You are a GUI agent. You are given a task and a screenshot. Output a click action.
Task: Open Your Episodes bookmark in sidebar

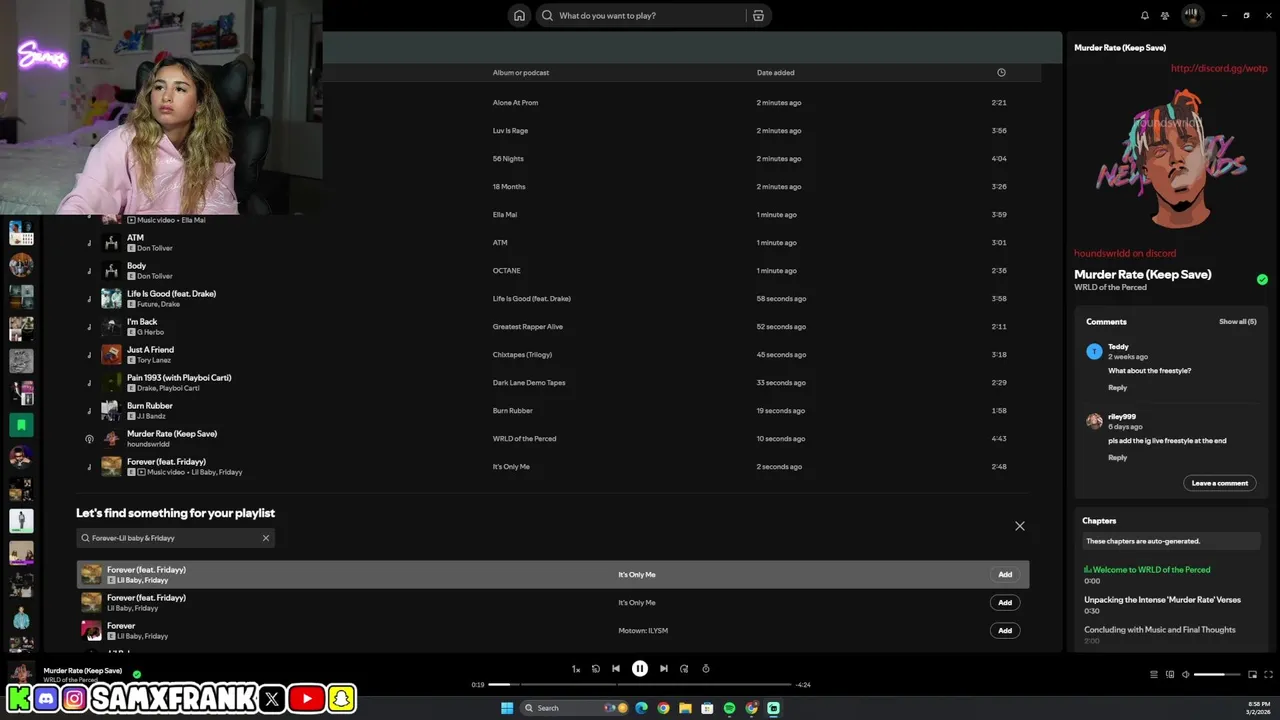coord(21,425)
